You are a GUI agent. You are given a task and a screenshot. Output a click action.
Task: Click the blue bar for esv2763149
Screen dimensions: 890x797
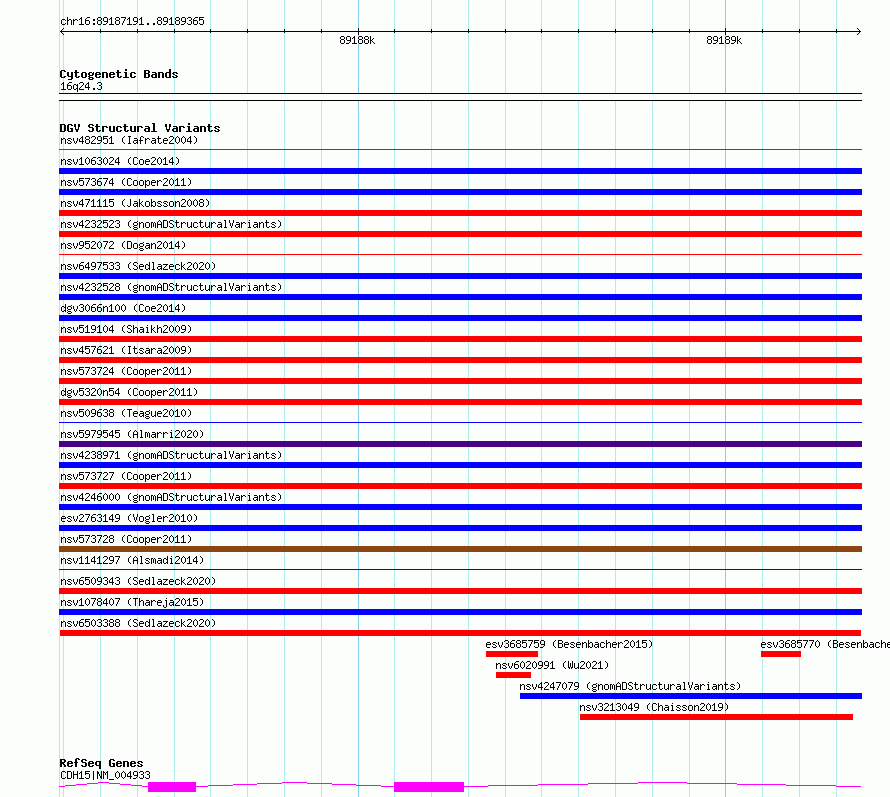click(460, 528)
